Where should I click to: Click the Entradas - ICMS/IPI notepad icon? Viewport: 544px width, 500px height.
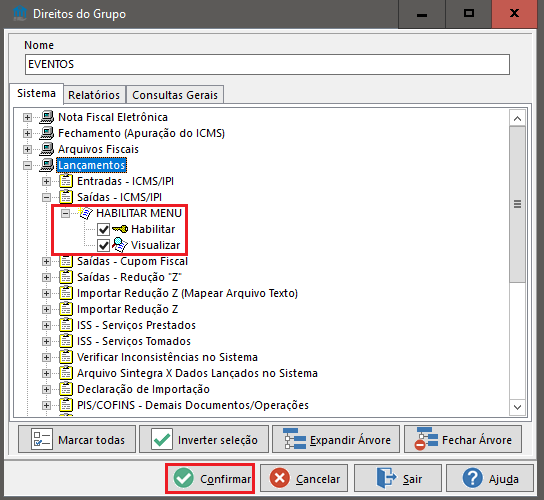click(x=66, y=181)
